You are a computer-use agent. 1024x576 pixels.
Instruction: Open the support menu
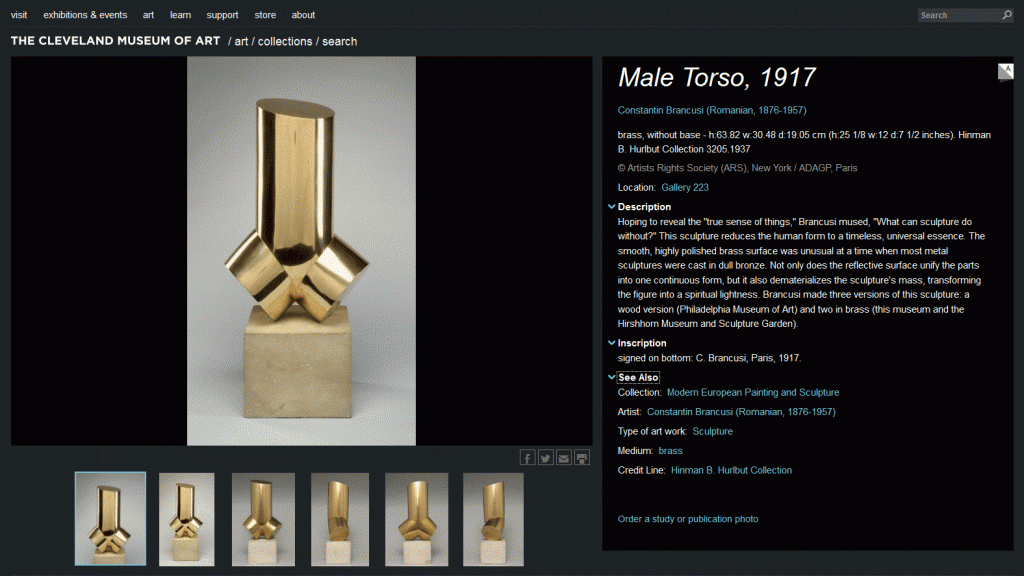(x=222, y=15)
